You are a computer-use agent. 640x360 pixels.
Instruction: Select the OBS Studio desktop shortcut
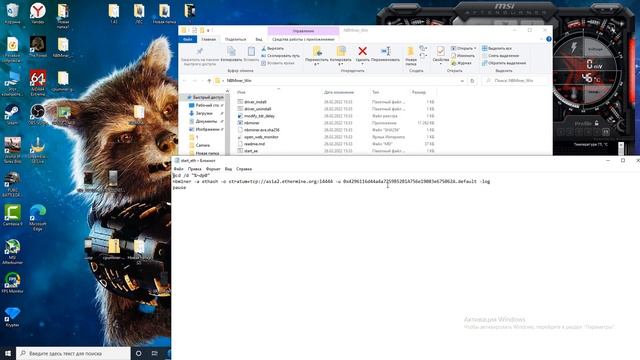[x=38, y=115]
